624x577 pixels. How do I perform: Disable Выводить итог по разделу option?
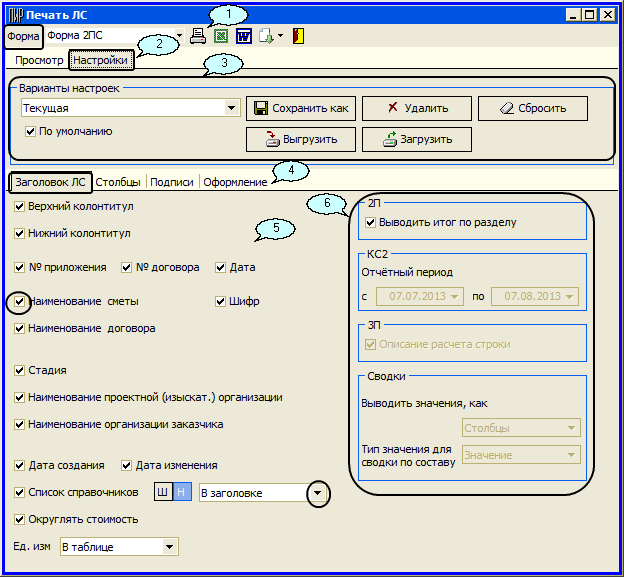pos(371,222)
